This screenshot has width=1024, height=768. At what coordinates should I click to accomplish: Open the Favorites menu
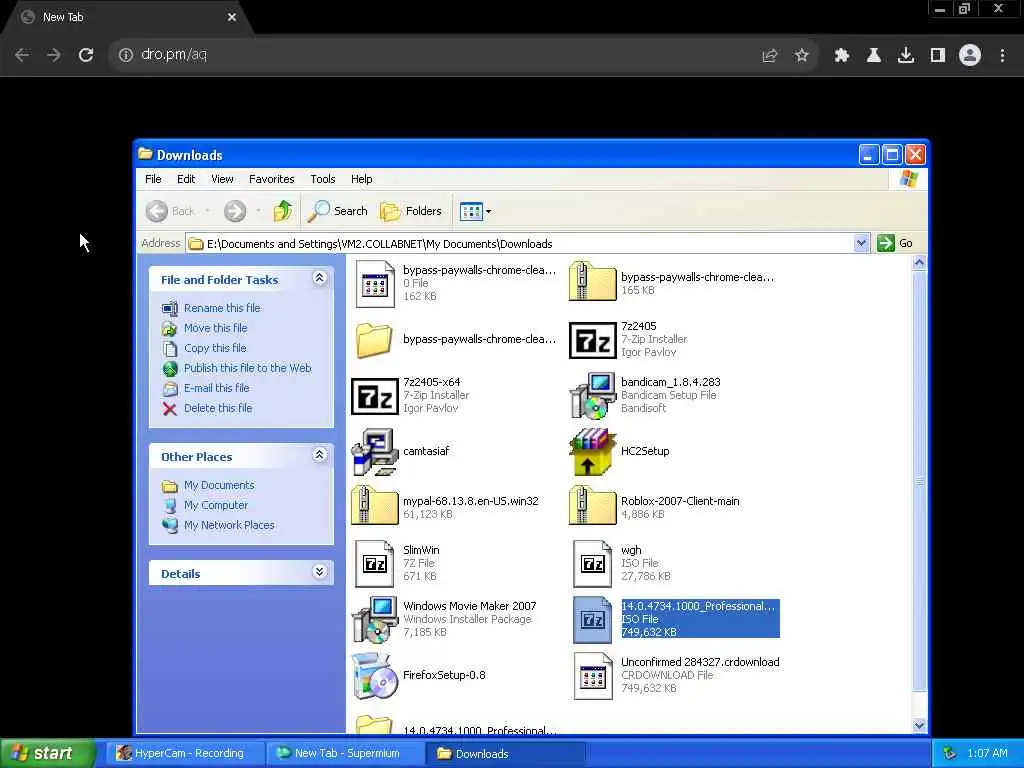click(272, 179)
